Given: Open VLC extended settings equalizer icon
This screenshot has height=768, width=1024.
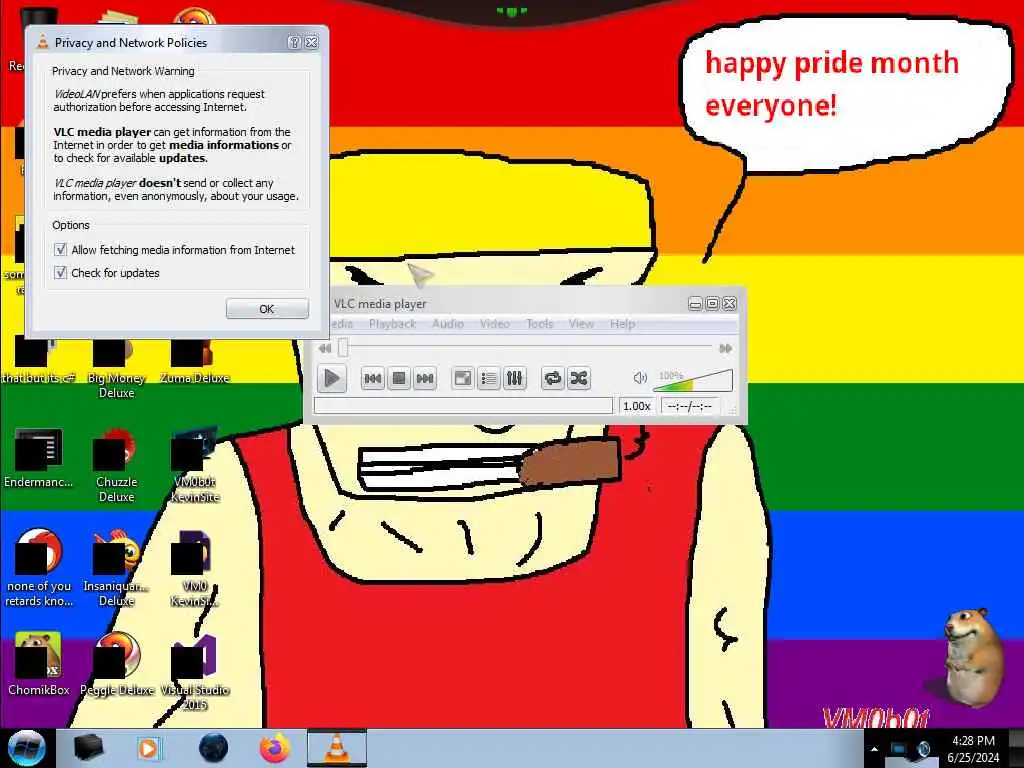Looking at the screenshot, I should tap(515, 378).
